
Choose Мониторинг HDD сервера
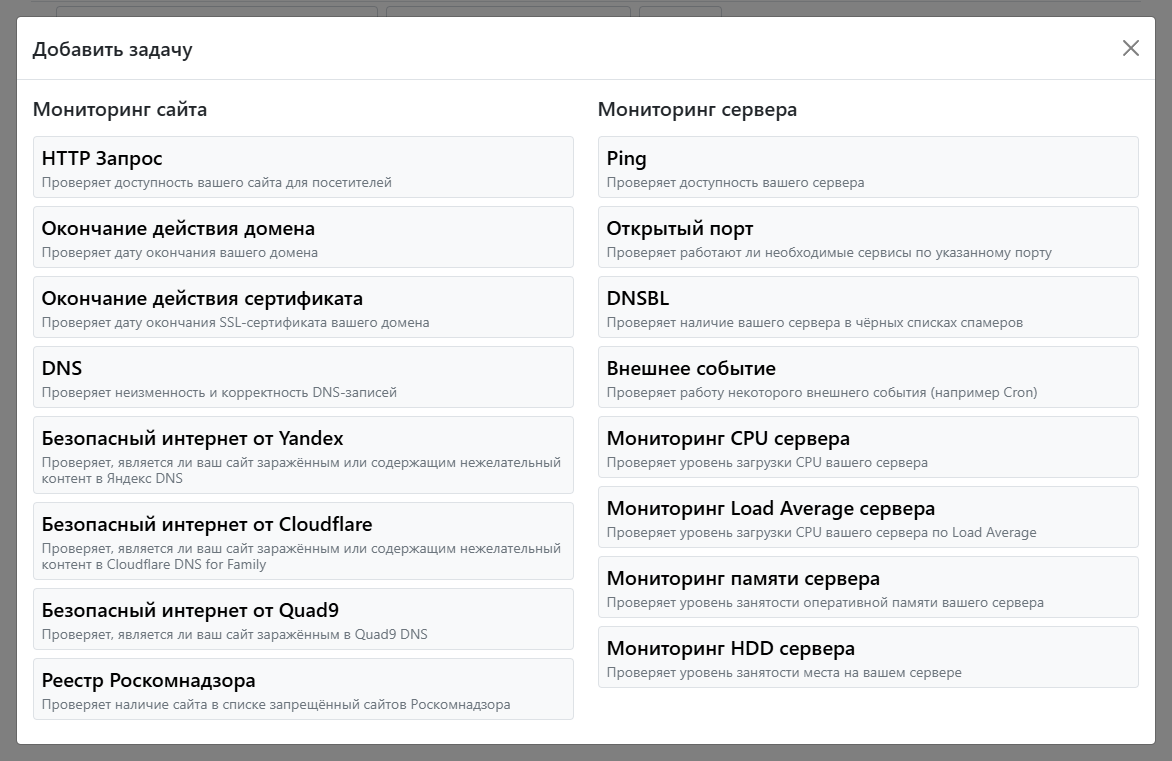868,657
